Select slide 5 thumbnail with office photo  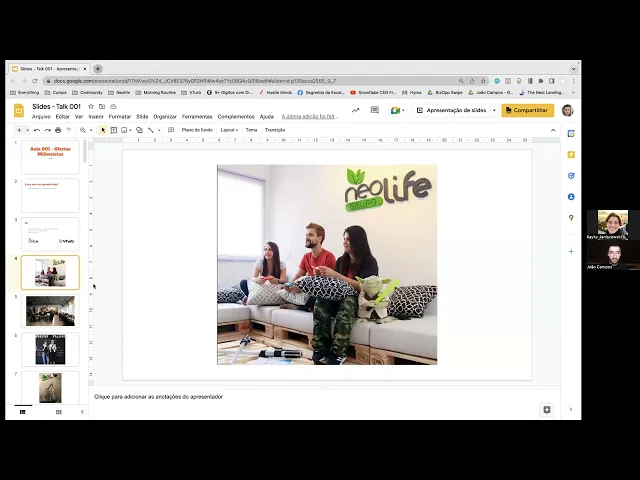coord(50,311)
